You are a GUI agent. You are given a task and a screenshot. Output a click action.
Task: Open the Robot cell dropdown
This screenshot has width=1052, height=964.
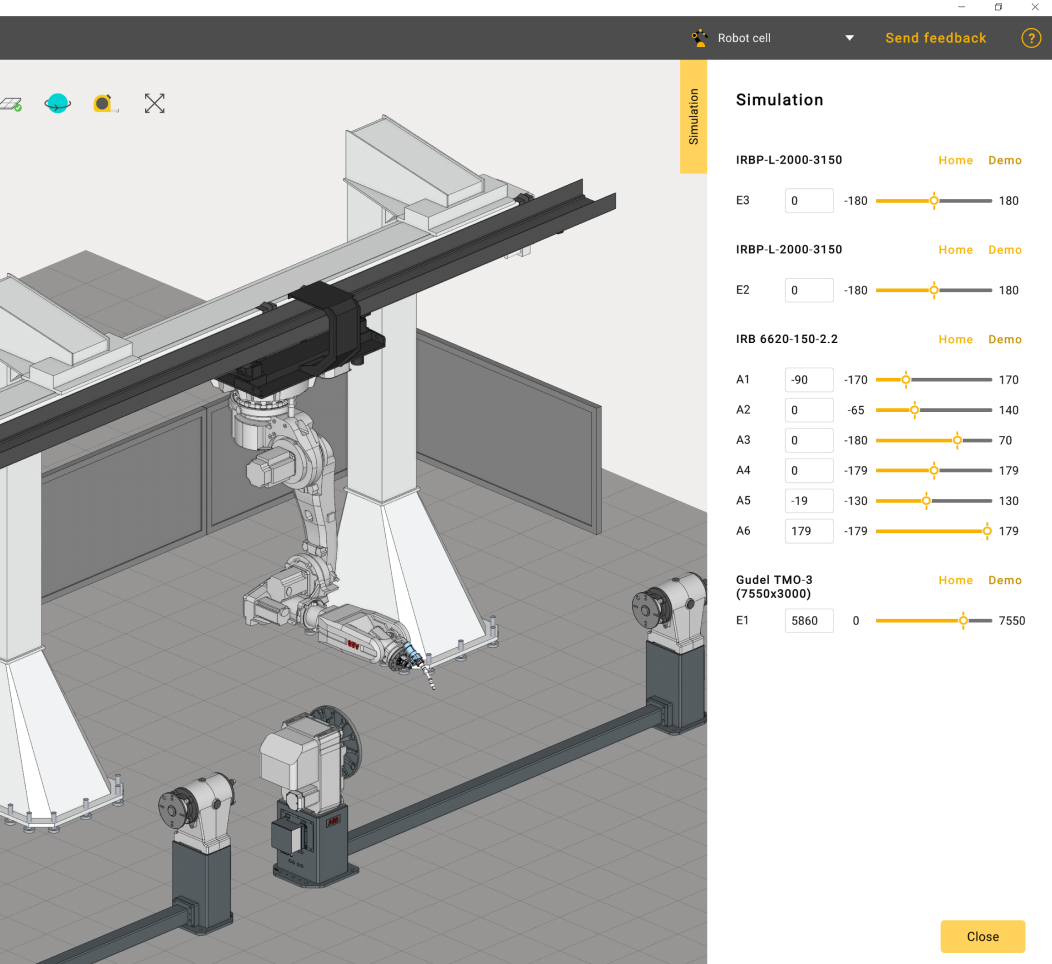pos(849,38)
